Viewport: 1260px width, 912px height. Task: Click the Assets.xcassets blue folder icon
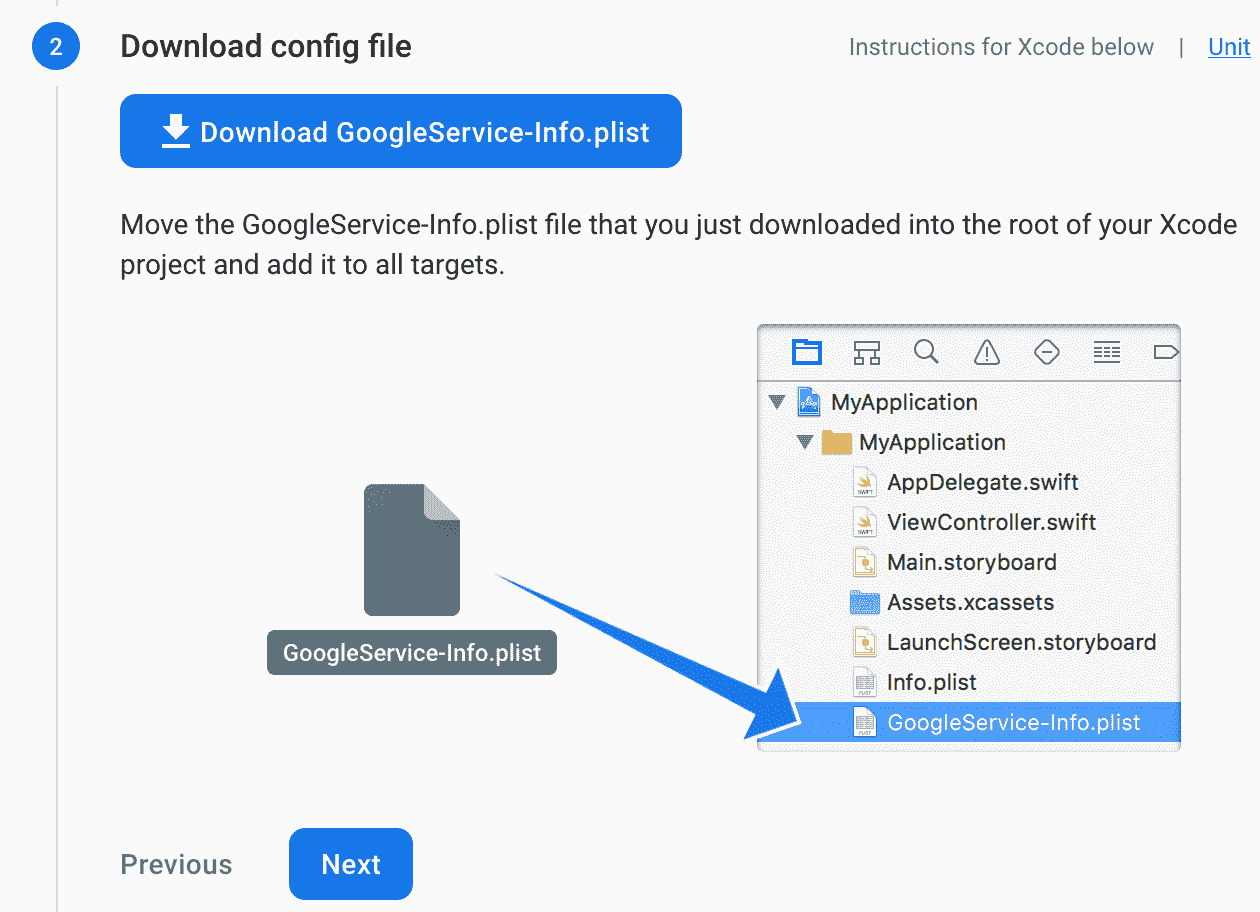(x=864, y=602)
